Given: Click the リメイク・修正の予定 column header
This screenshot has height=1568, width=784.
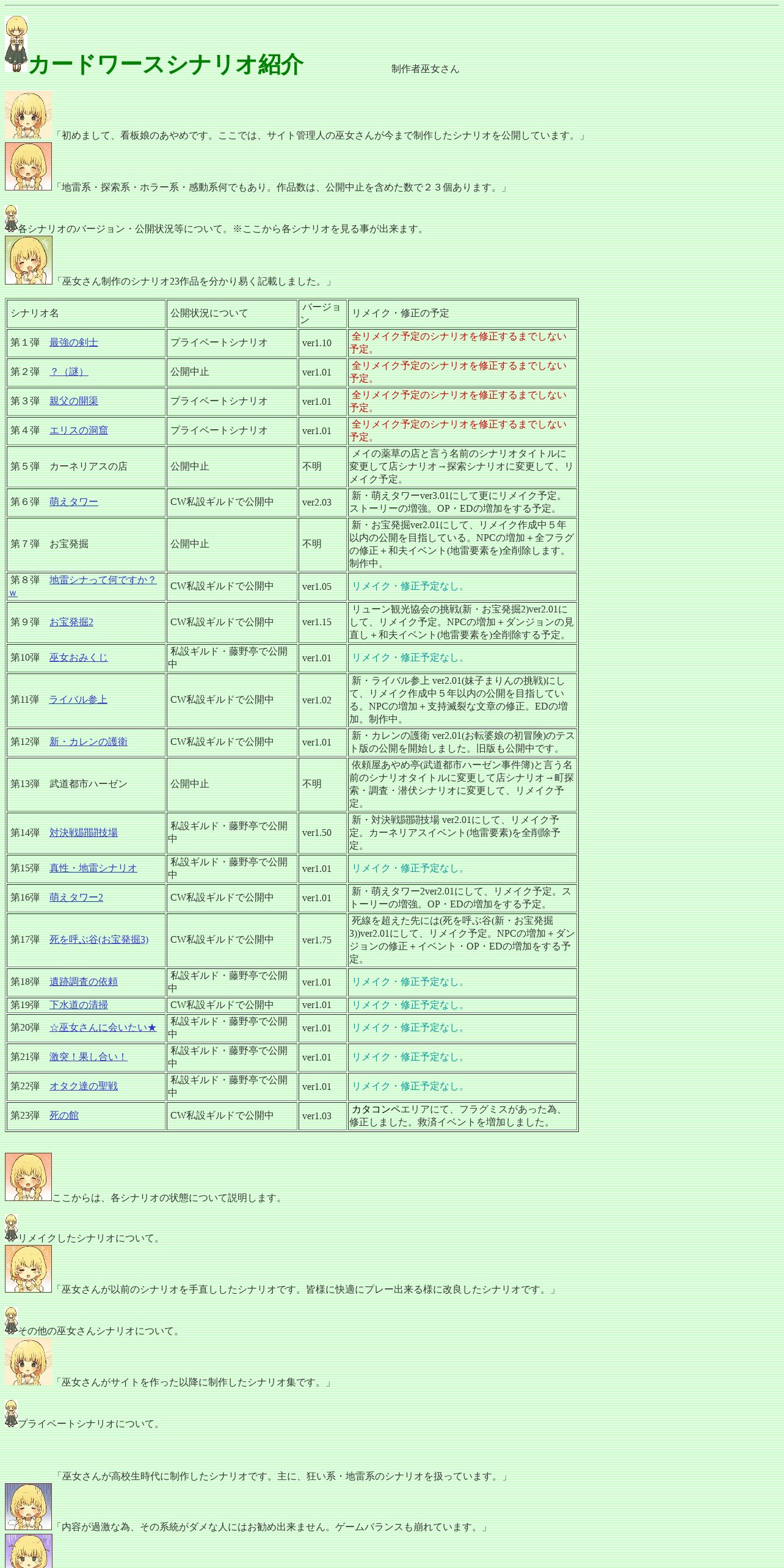Looking at the screenshot, I should (x=462, y=314).
